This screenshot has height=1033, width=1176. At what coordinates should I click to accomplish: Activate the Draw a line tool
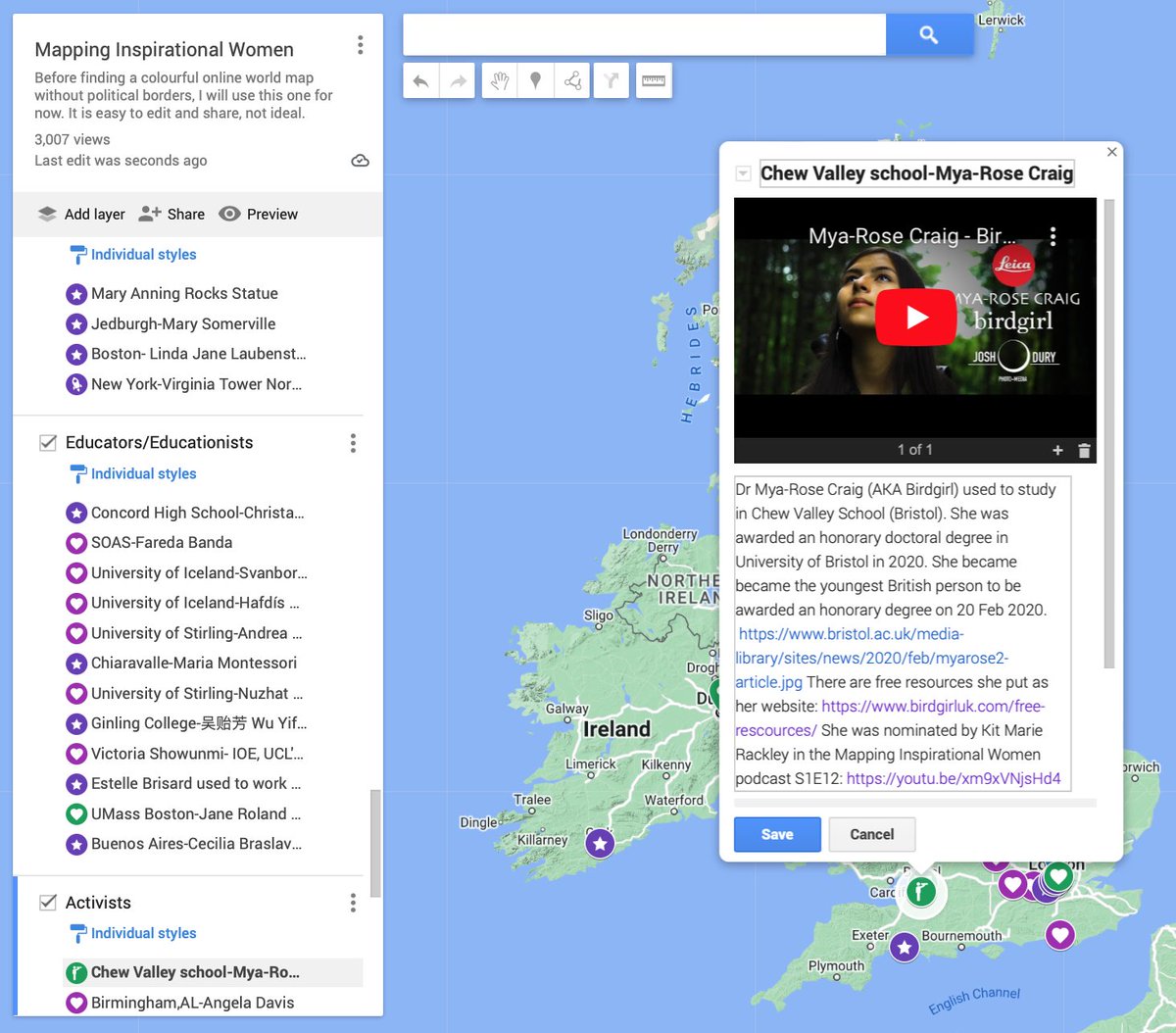572,80
